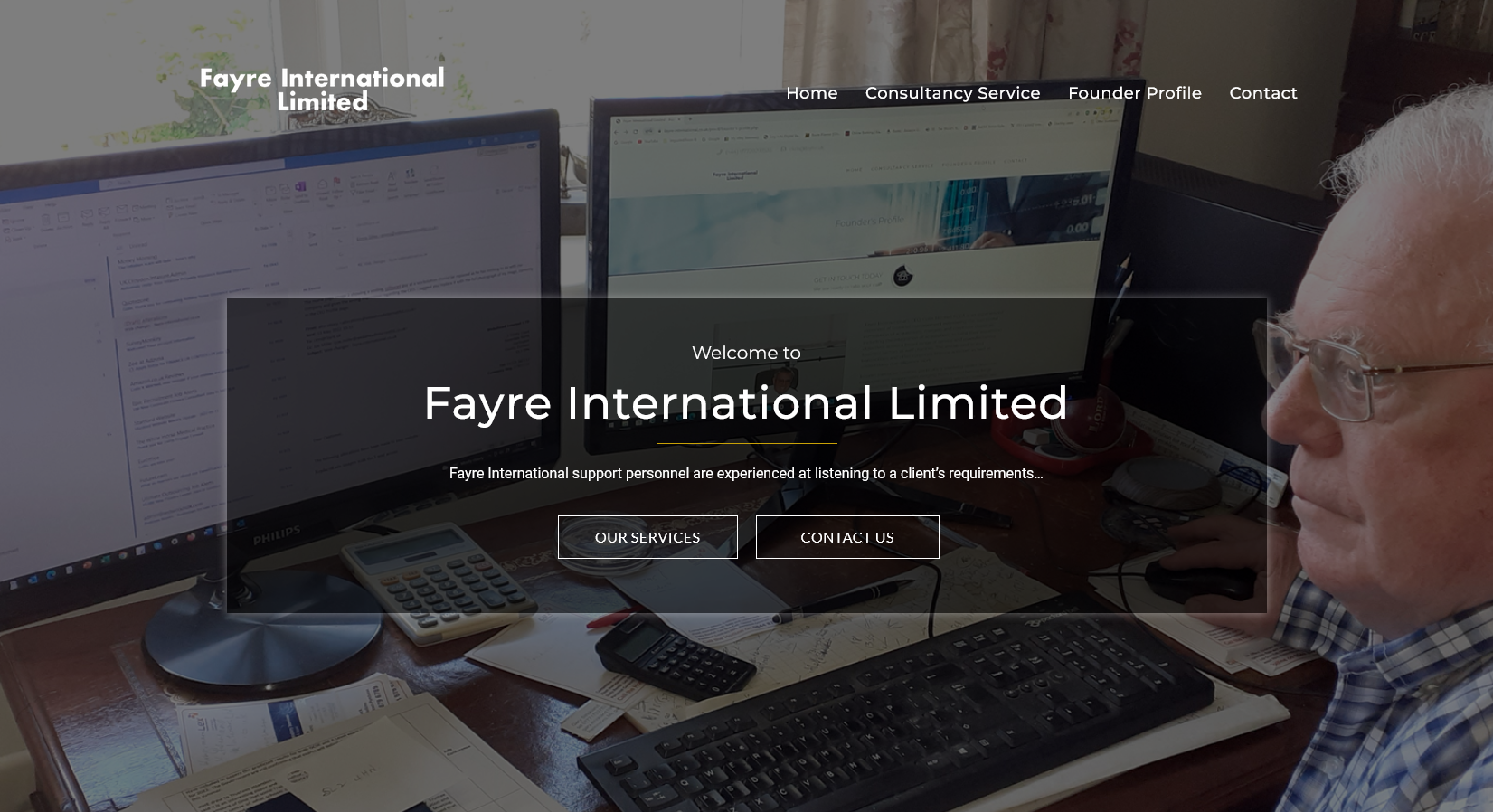Click the gold divider line under the heading
The width and height of the screenshot is (1493, 812).
pyautogui.click(x=746, y=444)
